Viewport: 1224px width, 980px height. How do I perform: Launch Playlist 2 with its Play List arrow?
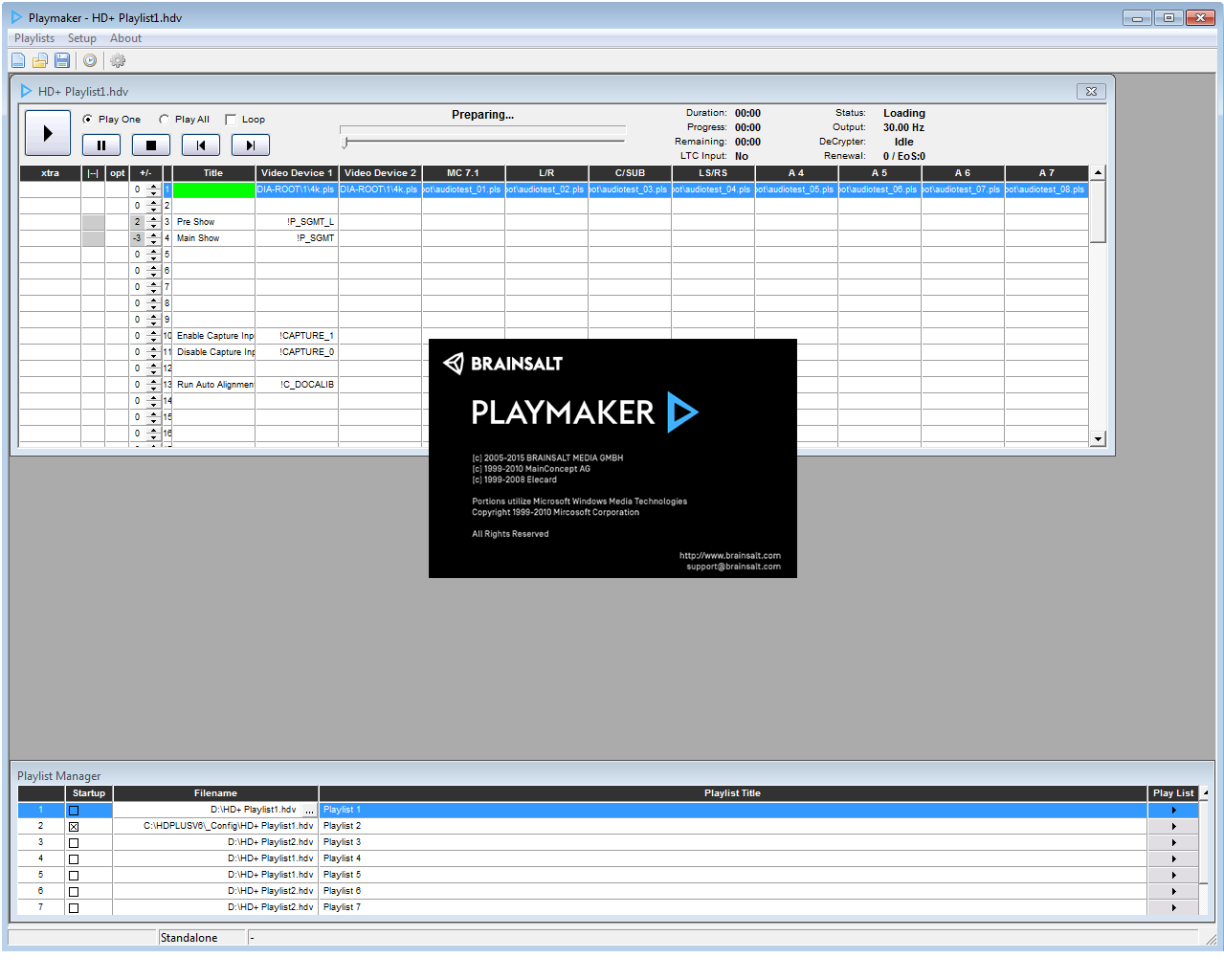tap(1173, 827)
